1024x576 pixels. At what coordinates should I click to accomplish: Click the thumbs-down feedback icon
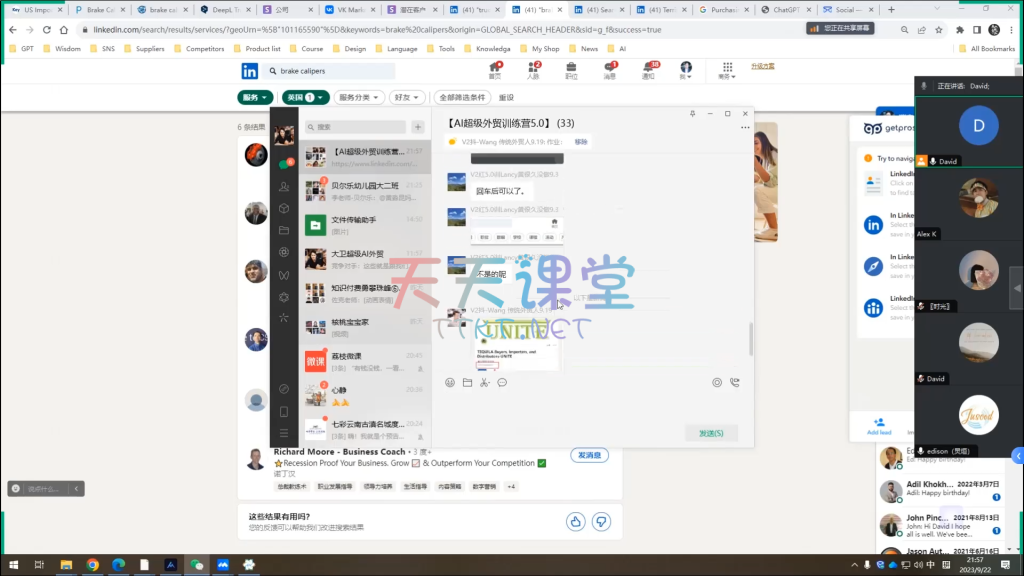click(601, 521)
